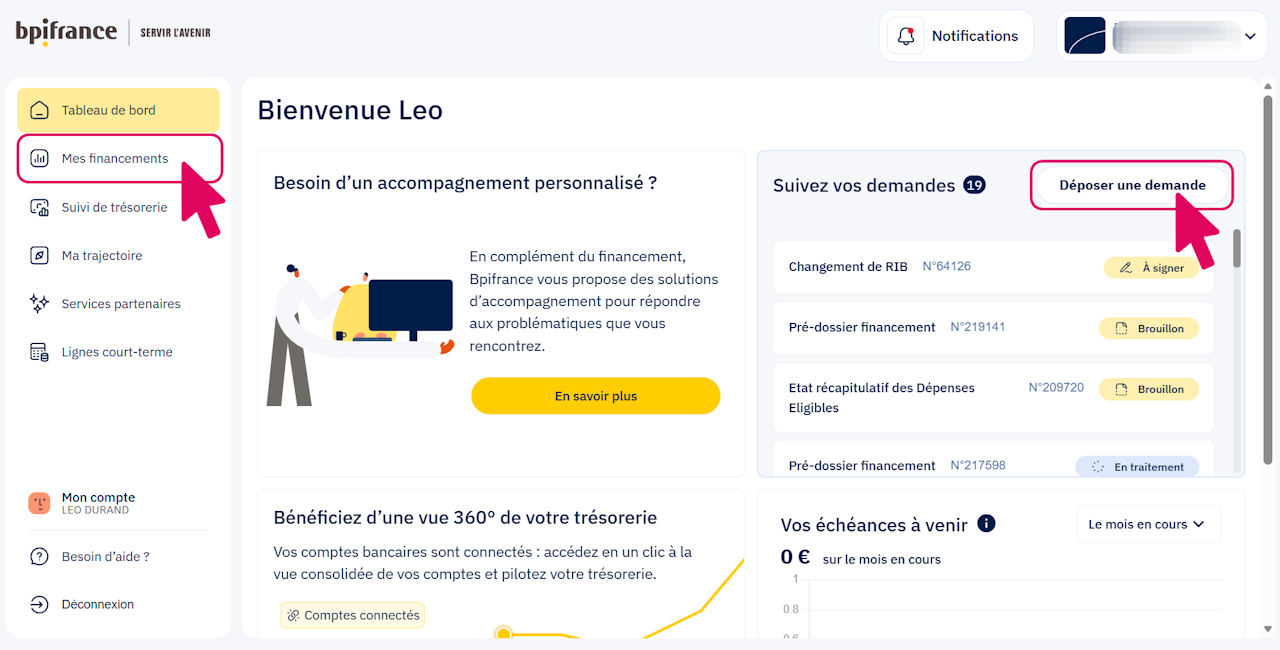
Task: Go to Lignes court-terme menu item
Action: point(117,352)
